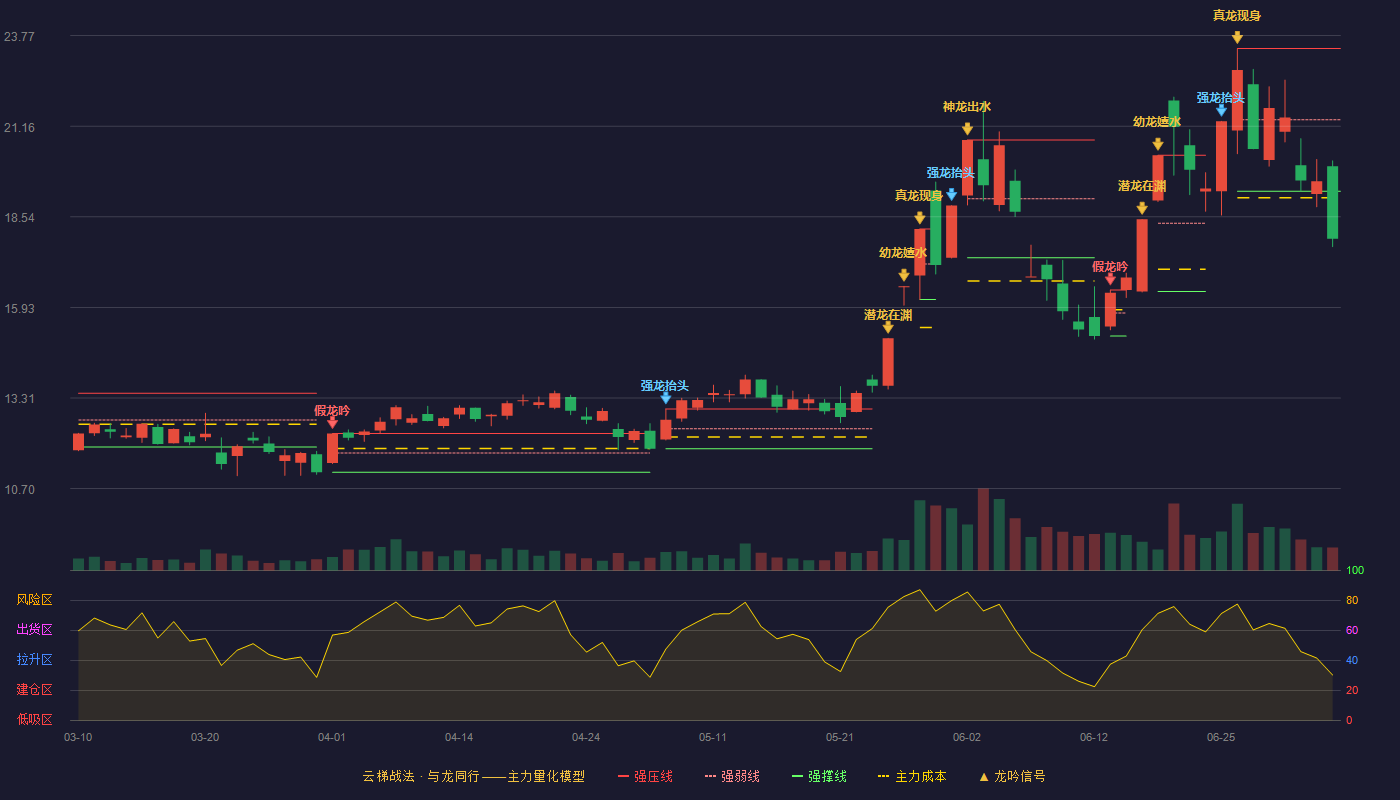This screenshot has height=800, width=1400.
Task: Hide the 龙吟信号 signal markers
Action: [x=1012, y=776]
